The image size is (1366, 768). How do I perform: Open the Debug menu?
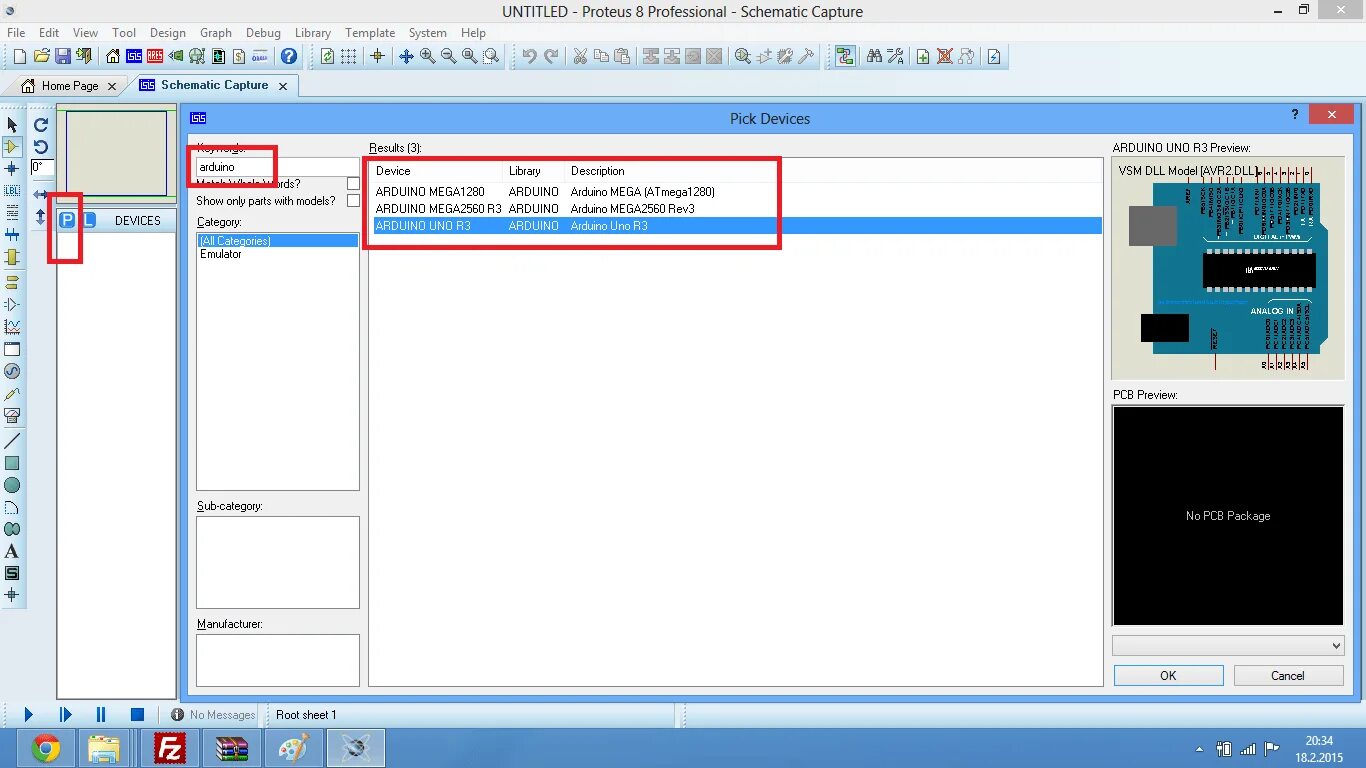pyautogui.click(x=263, y=33)
